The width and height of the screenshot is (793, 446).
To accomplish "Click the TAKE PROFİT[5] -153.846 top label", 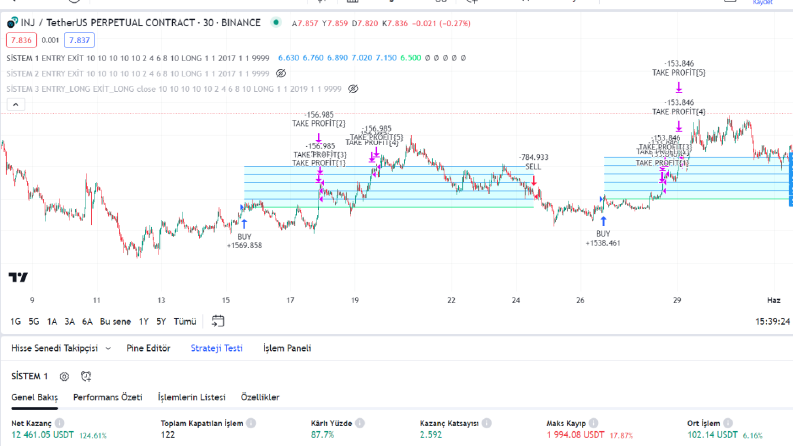I will point(679,68).
